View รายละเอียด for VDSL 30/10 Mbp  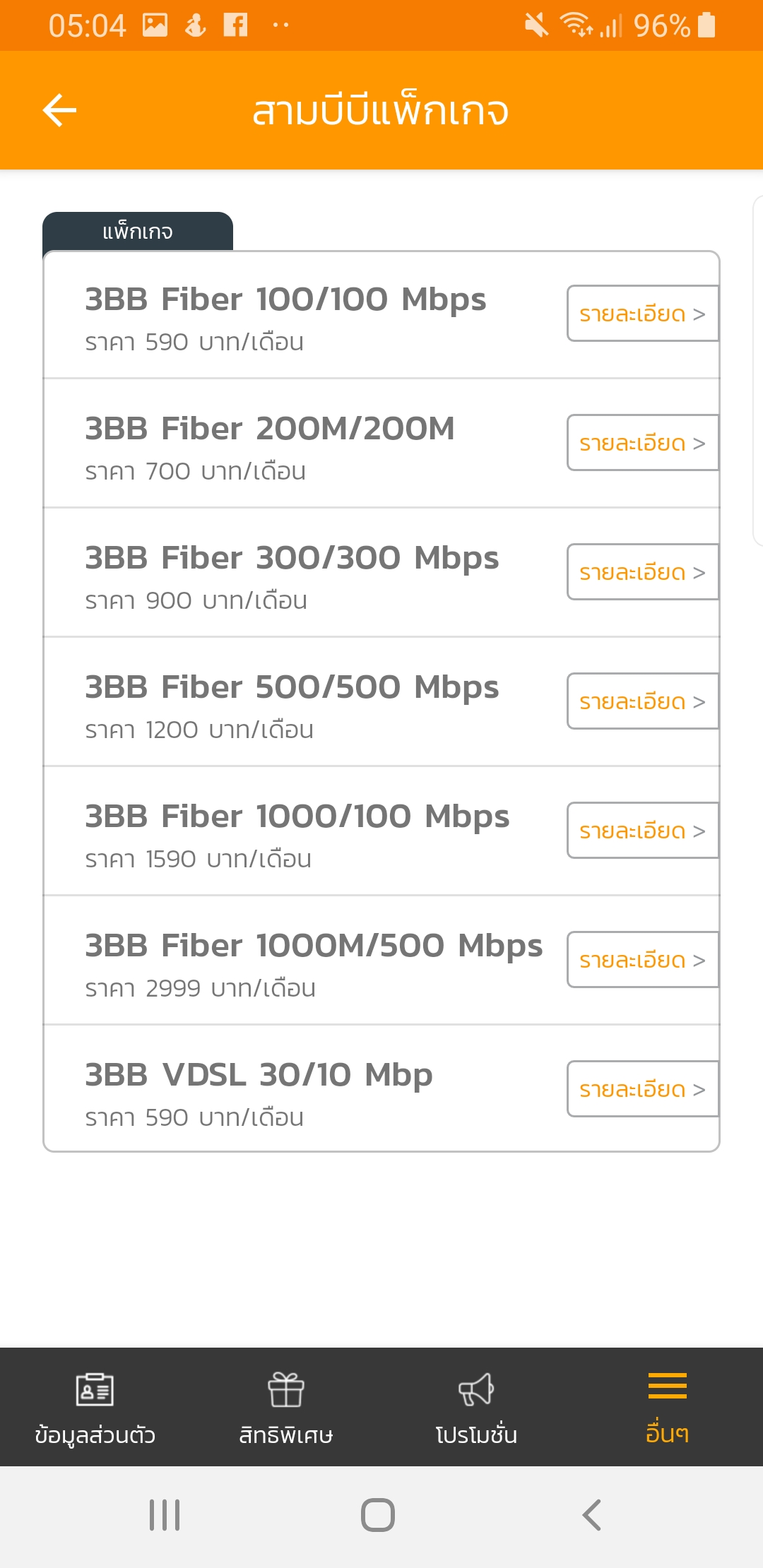click(x=643, y=1089)
